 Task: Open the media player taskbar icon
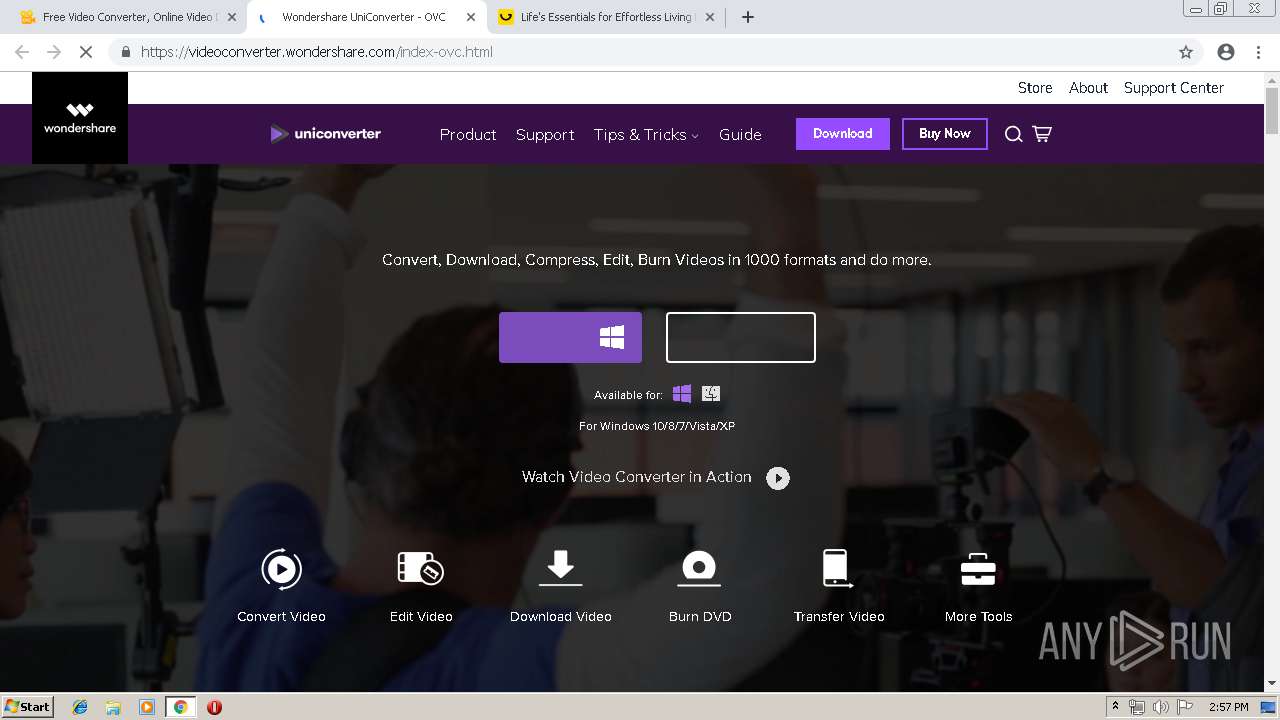click(147, 707)
